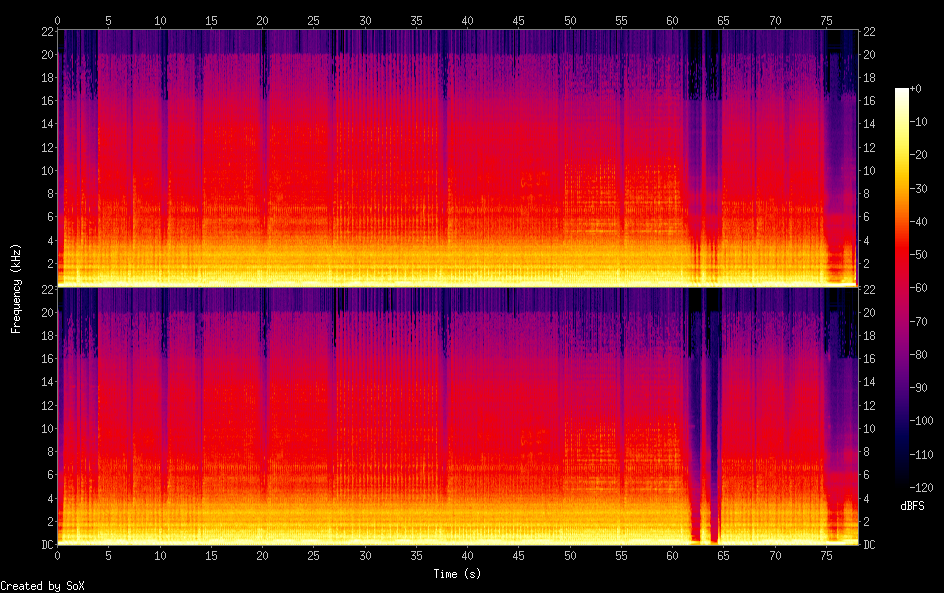This screenshot has width=944, height=593.
Task: Click the "+0" color scale label
Action: tap(916, 88)
